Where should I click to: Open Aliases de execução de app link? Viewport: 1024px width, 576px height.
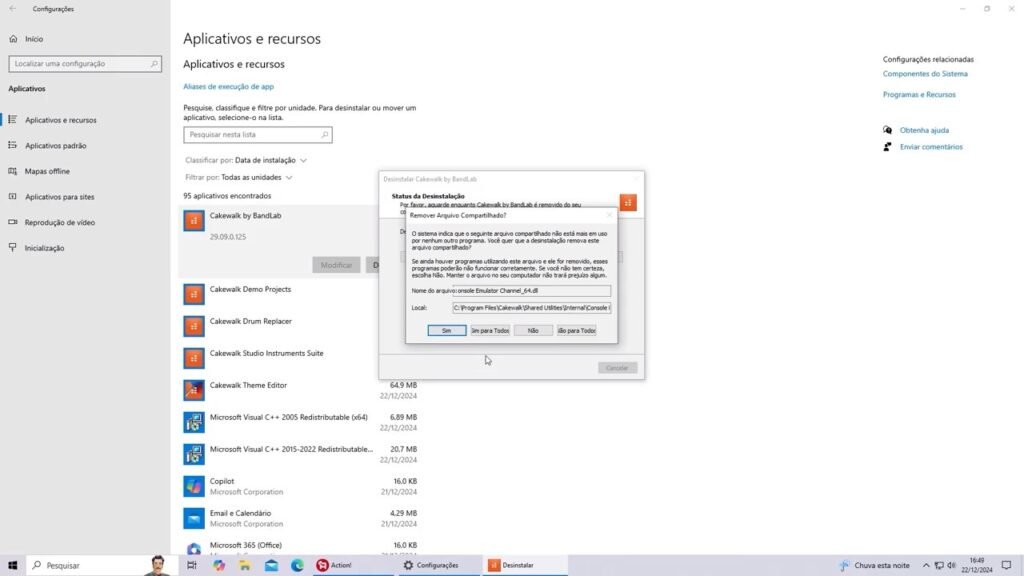[x=229, y=86]
